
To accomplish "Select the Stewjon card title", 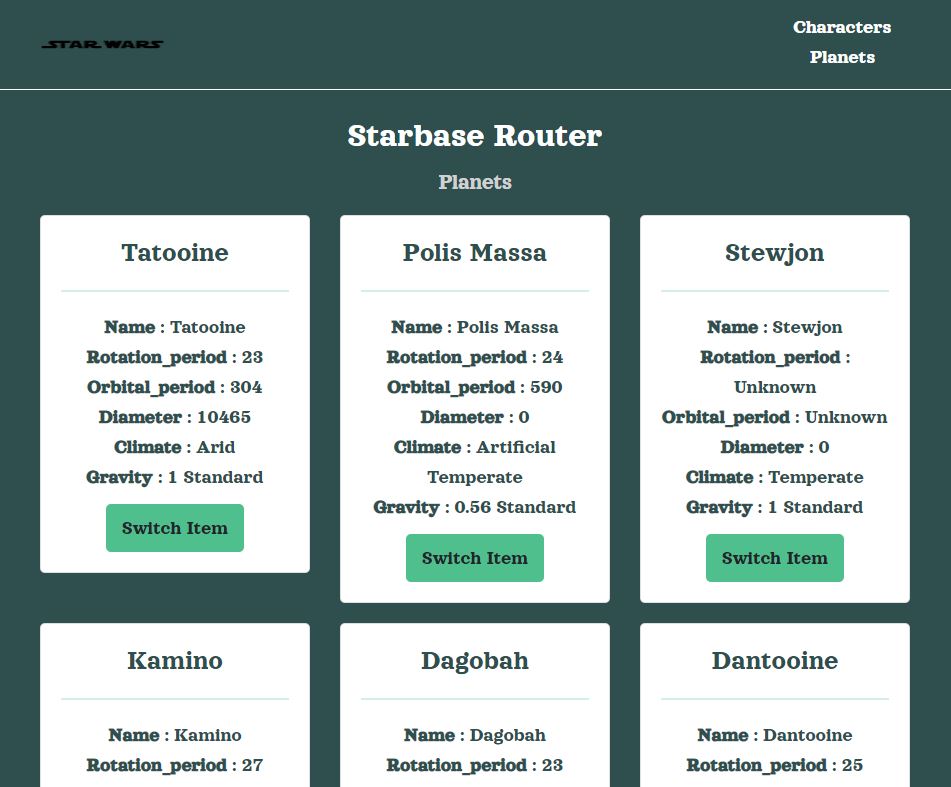I will (774, 253).
